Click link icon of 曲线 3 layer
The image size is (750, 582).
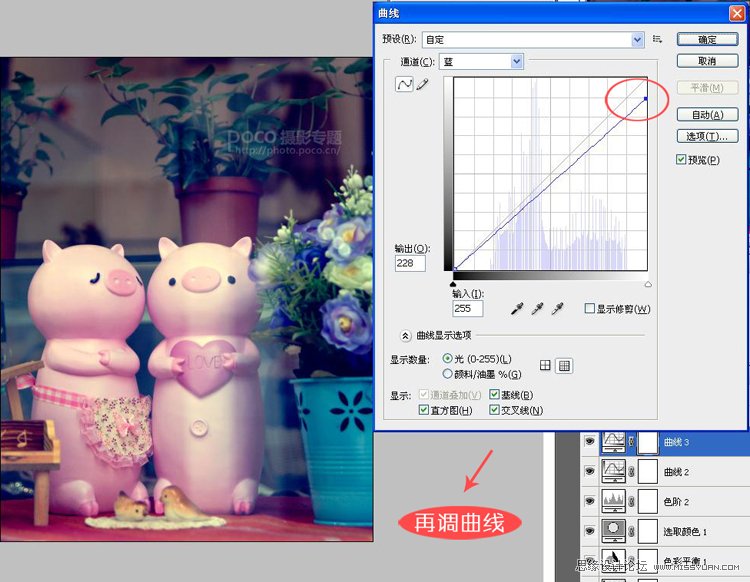[x=631, y=442]
